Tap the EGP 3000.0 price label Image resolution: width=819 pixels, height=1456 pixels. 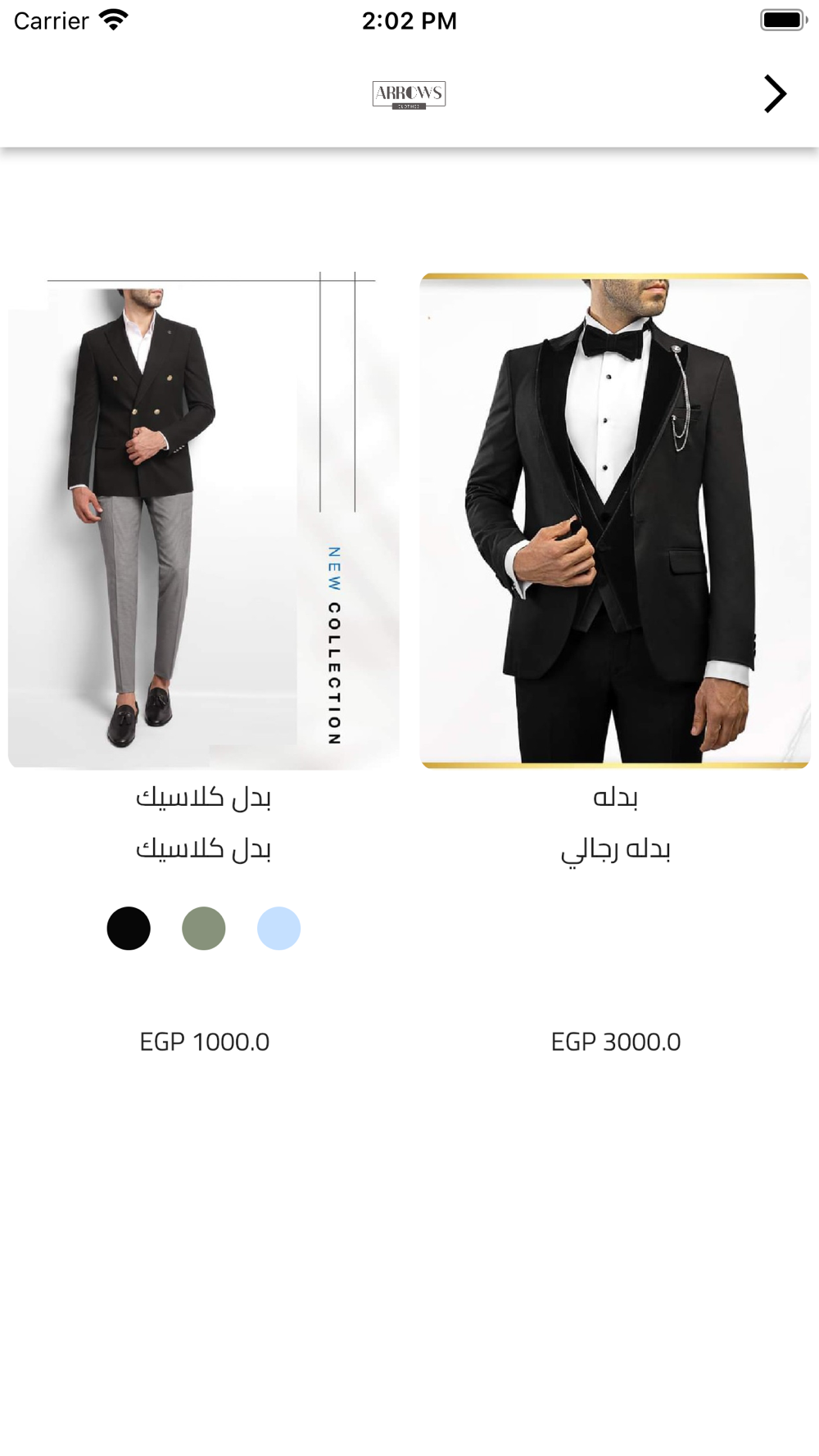616,1042
